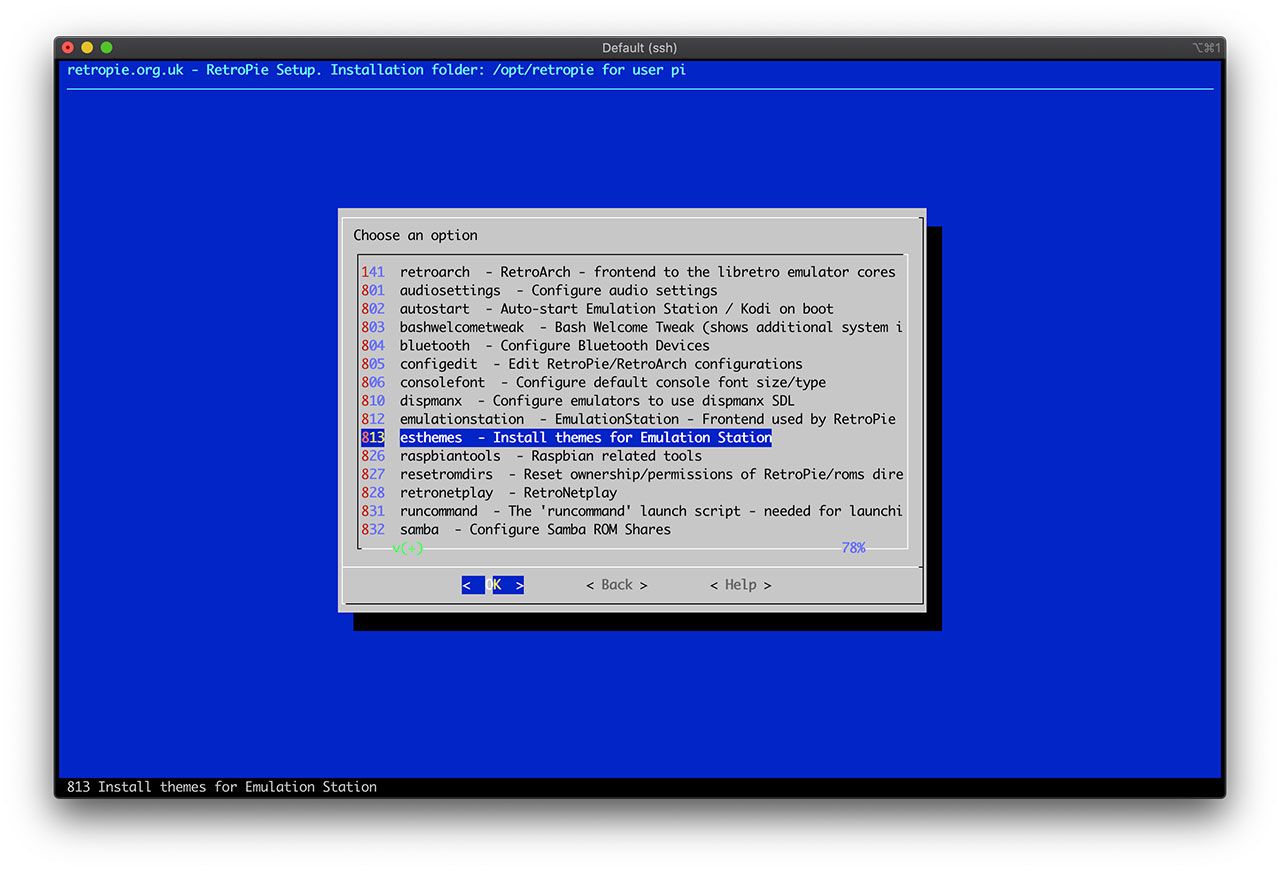Open bluetooth device configuration entry

(x=554, y=346)
